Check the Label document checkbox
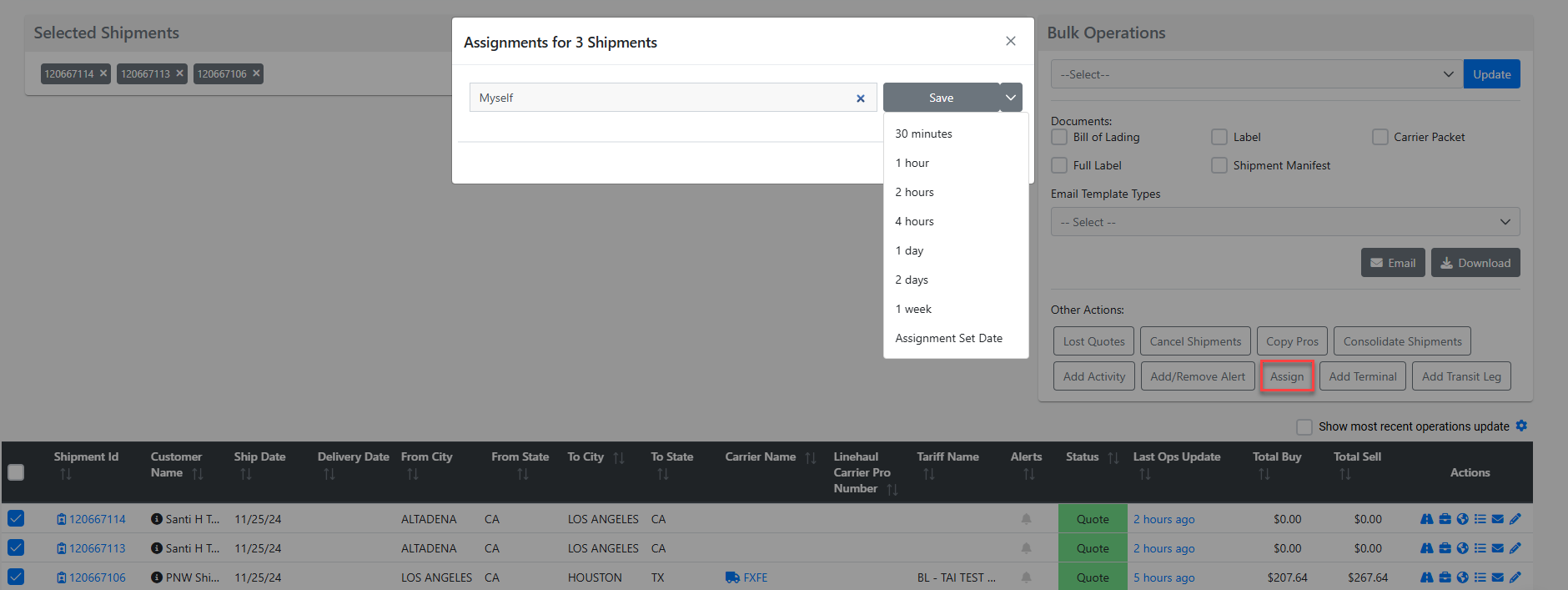The height and width of the screenshot is (590, 1568). tap(1219, 137)
